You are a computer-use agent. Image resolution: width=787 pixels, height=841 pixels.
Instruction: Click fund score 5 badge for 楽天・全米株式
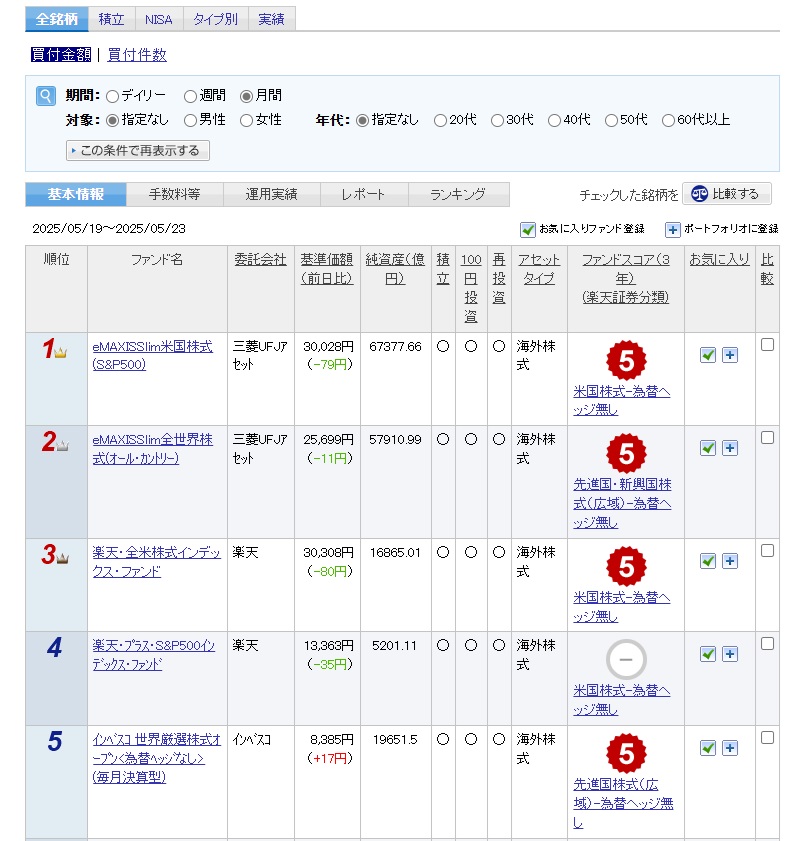(626, 566)
